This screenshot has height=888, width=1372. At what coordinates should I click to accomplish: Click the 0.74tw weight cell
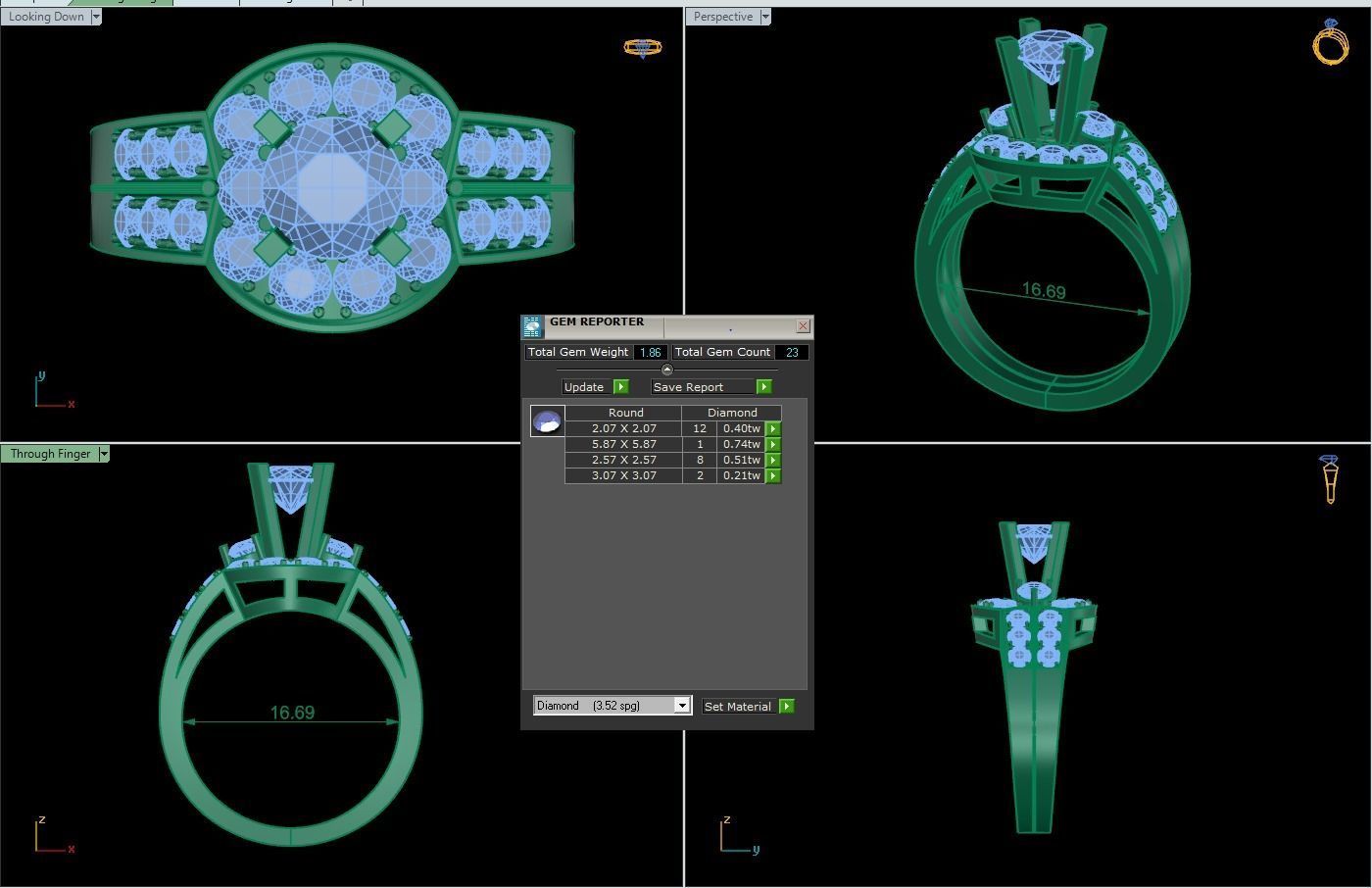[x=742, y=444]
